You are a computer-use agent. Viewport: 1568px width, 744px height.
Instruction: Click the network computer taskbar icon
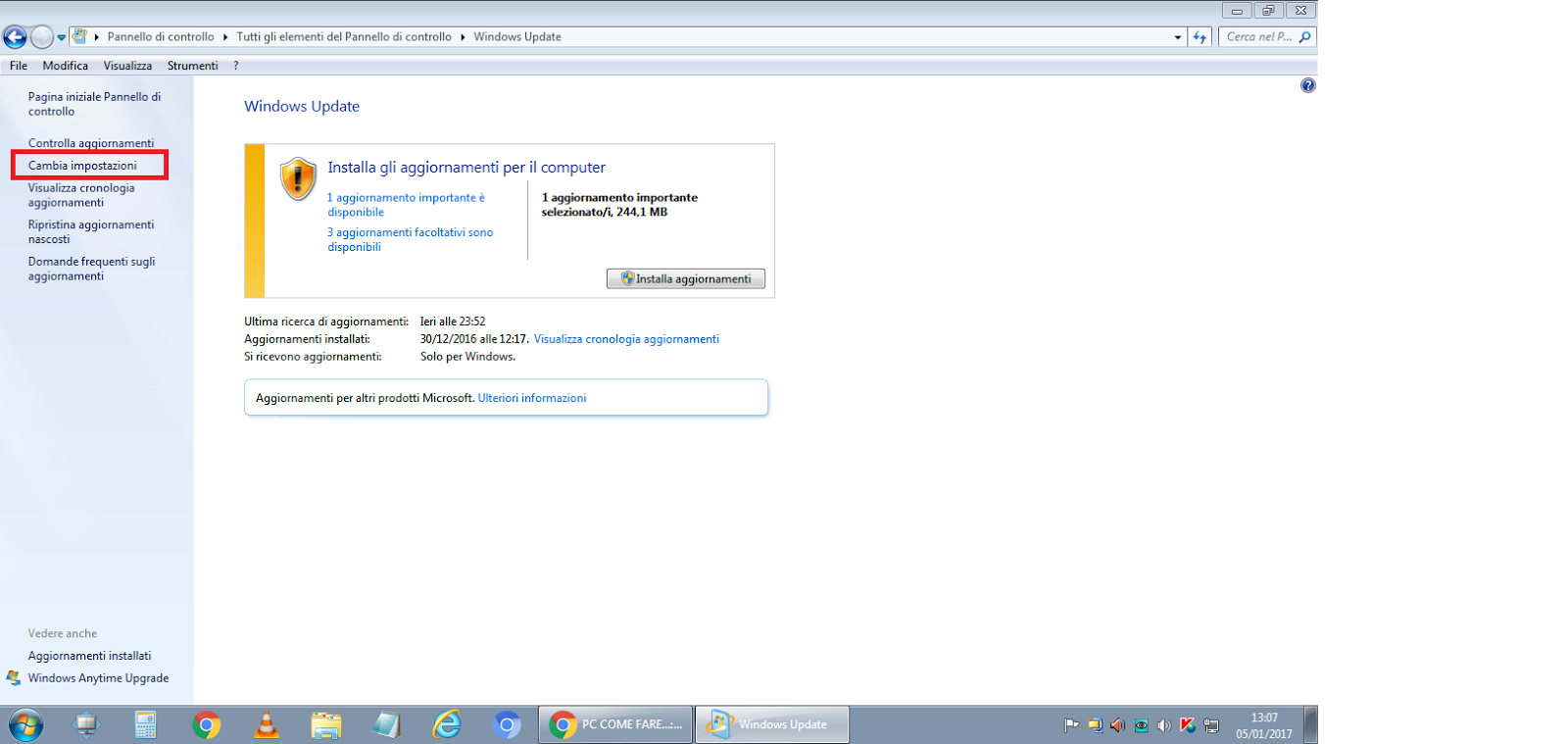pos(86,725)
